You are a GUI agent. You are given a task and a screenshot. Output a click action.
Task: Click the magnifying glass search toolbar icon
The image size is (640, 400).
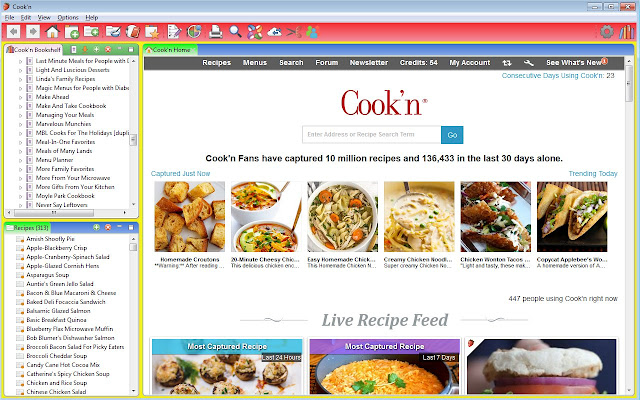[x=235, y=31]
